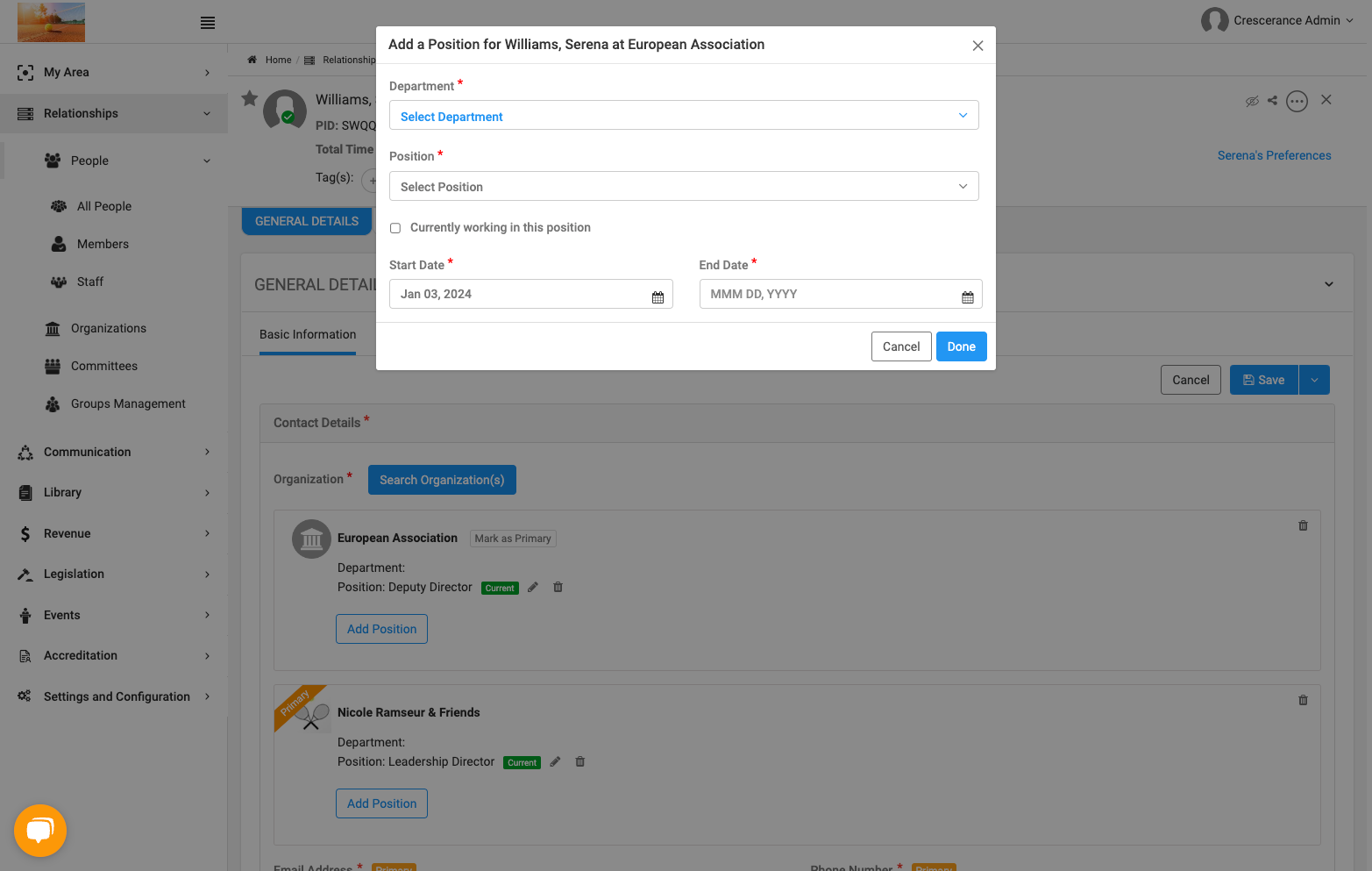The height and width of the screenshot is (871, 1372).
Task: Click the hamburger menu icon
Action: click(x=208, y=23)
